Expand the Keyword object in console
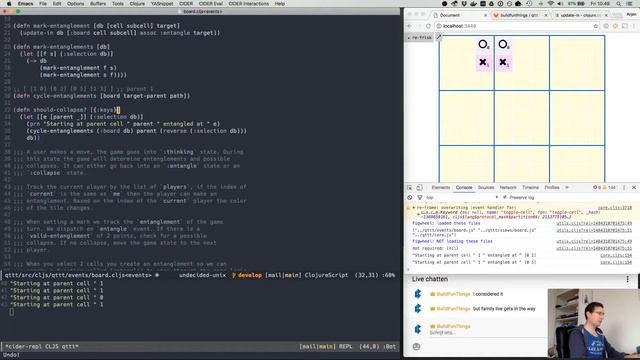The height and width of the screenshot is (360, 640). [x=418, y=213]
